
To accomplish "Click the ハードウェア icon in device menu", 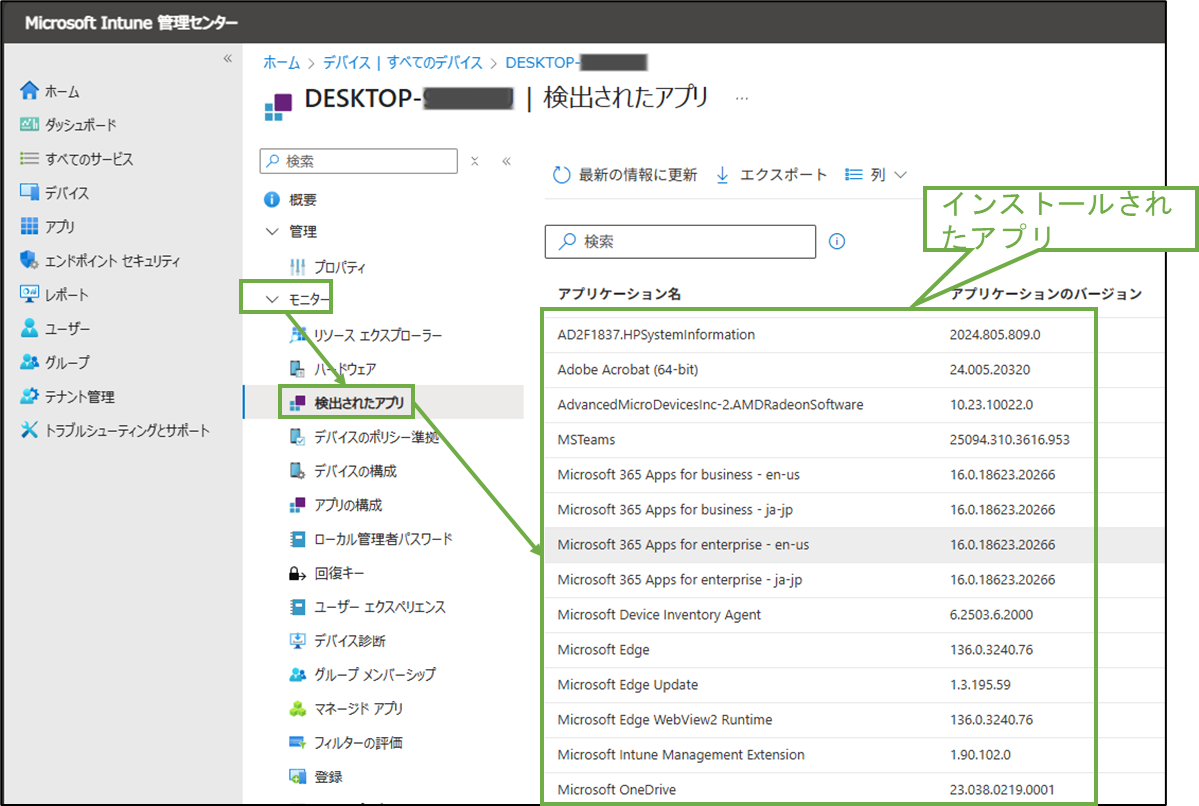I will point(297,369).
